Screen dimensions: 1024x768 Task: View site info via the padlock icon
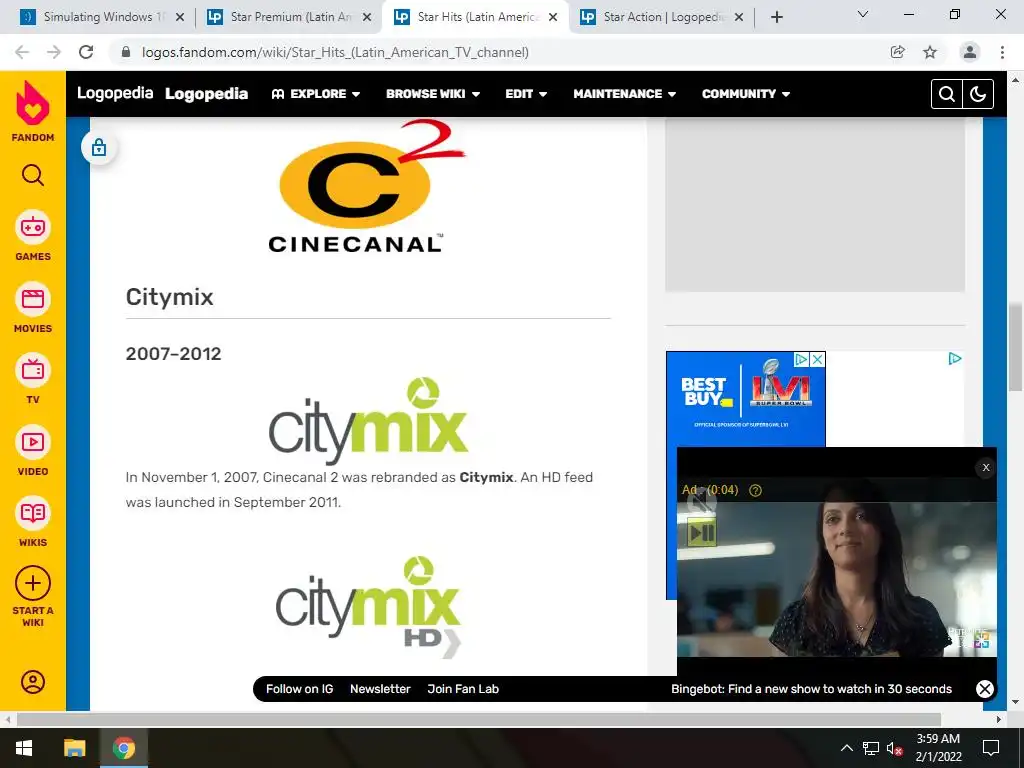coord(126,52)
